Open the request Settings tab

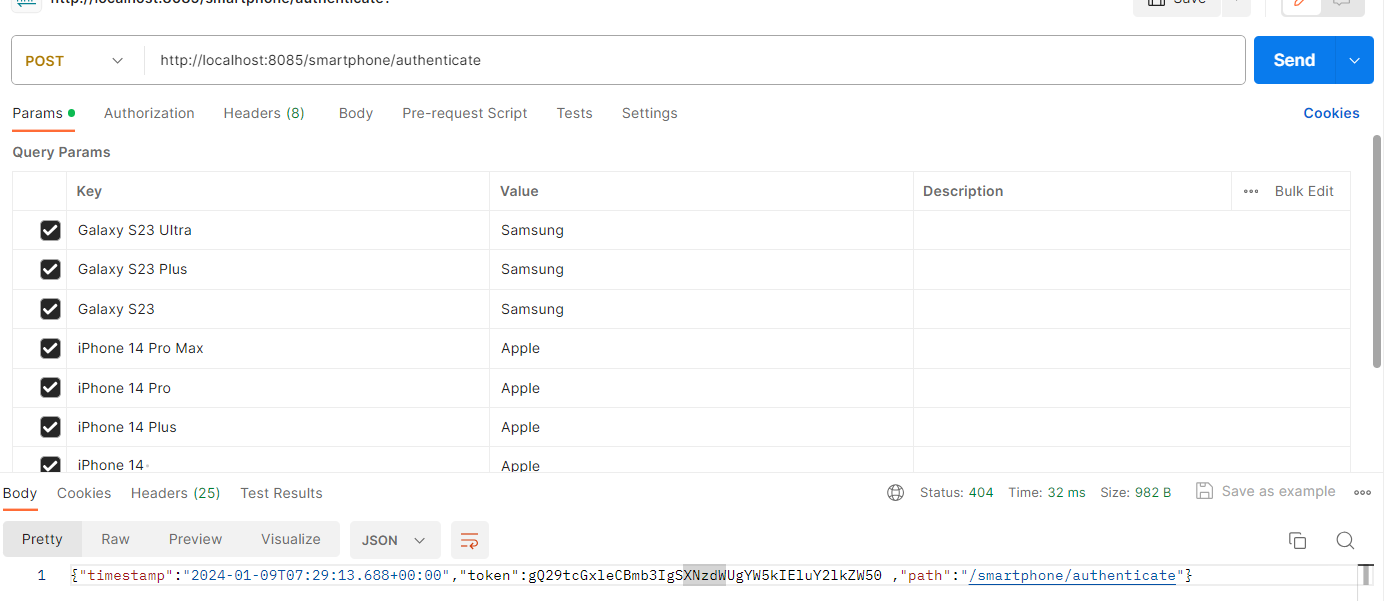[x=650, y=113]
